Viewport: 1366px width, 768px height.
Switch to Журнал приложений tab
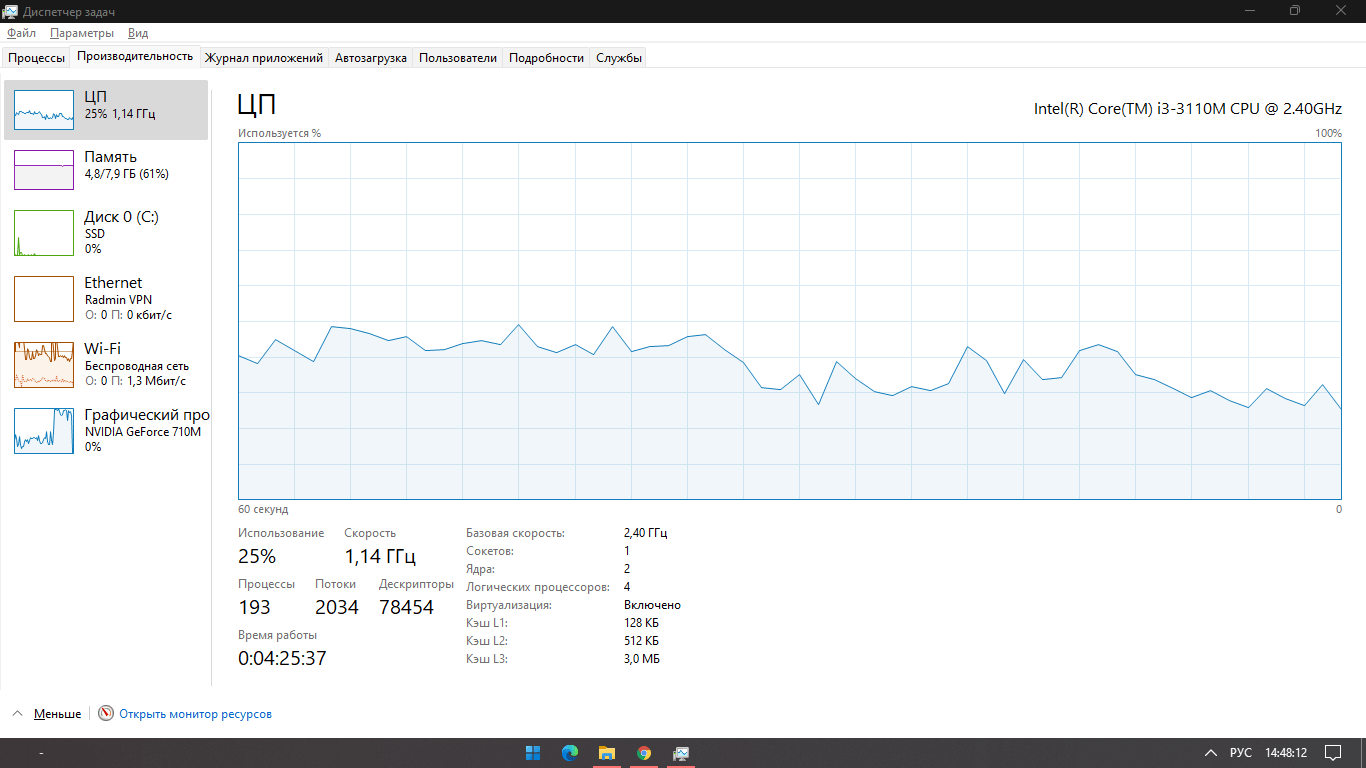point(264,58)
